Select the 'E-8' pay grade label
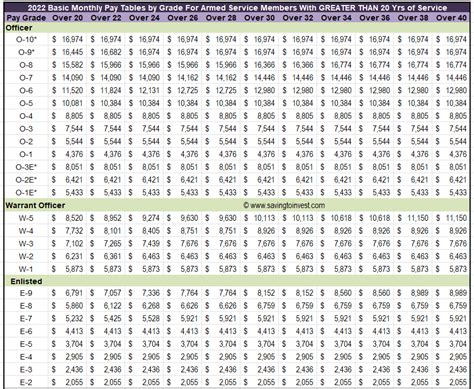Viewport: 474px width, 389px height. [x=26, y=306]
